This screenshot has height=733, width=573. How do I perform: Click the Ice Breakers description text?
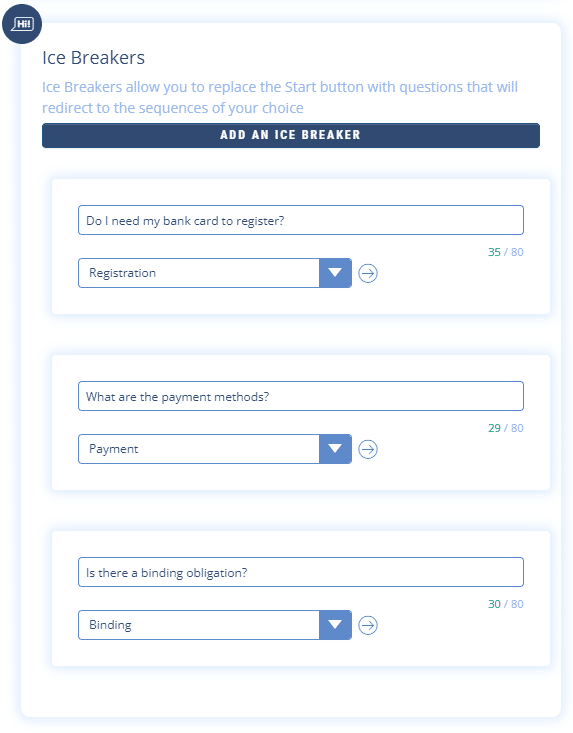(280, 97)
